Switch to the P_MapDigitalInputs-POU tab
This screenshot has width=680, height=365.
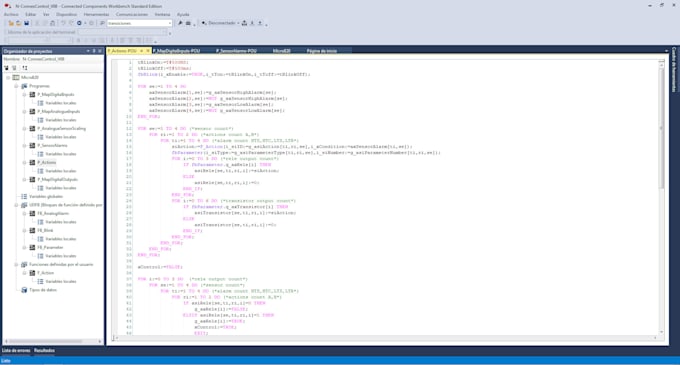pyautogui.click(x=177, y=51)
